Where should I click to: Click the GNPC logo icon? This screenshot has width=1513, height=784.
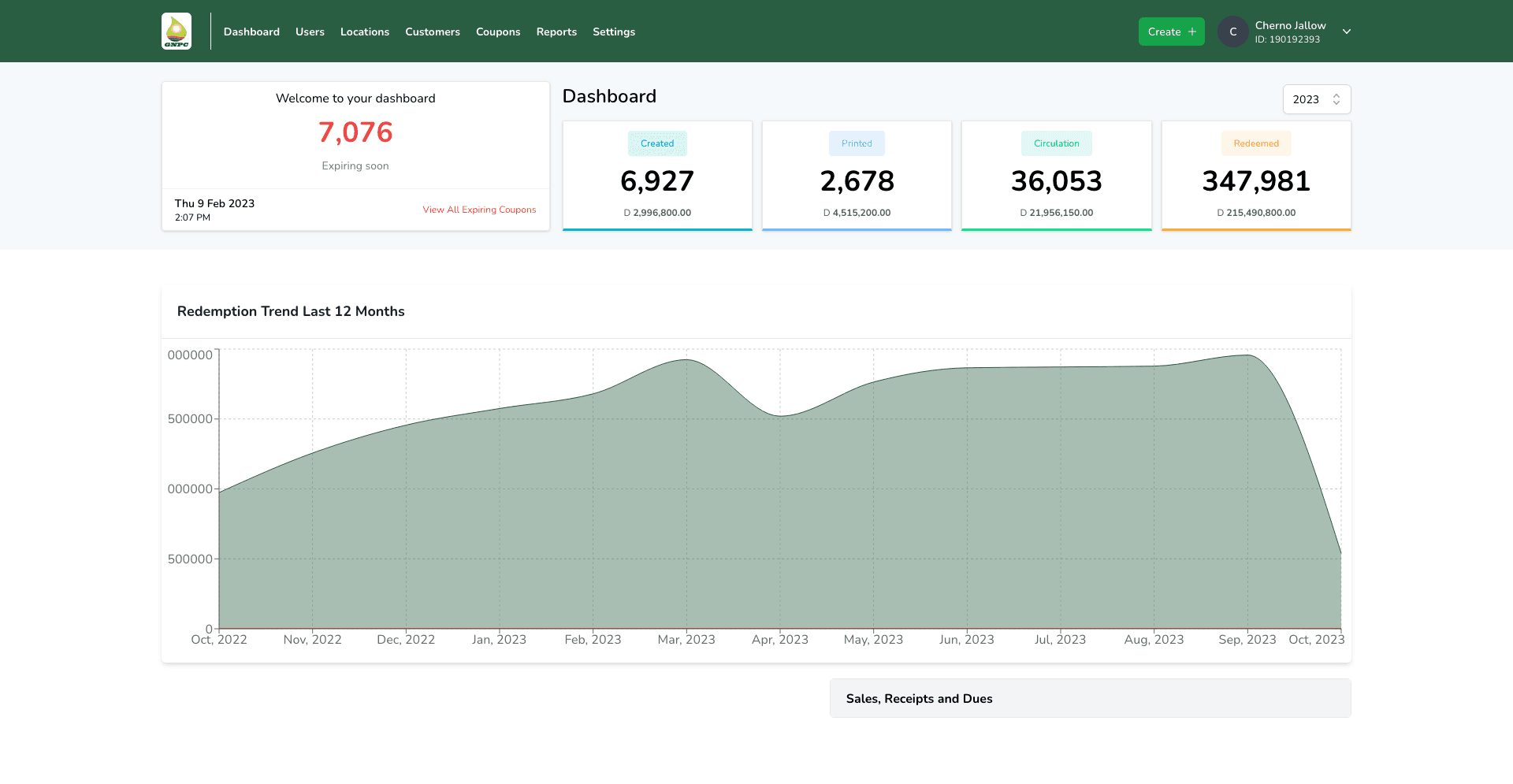[177, 32]
